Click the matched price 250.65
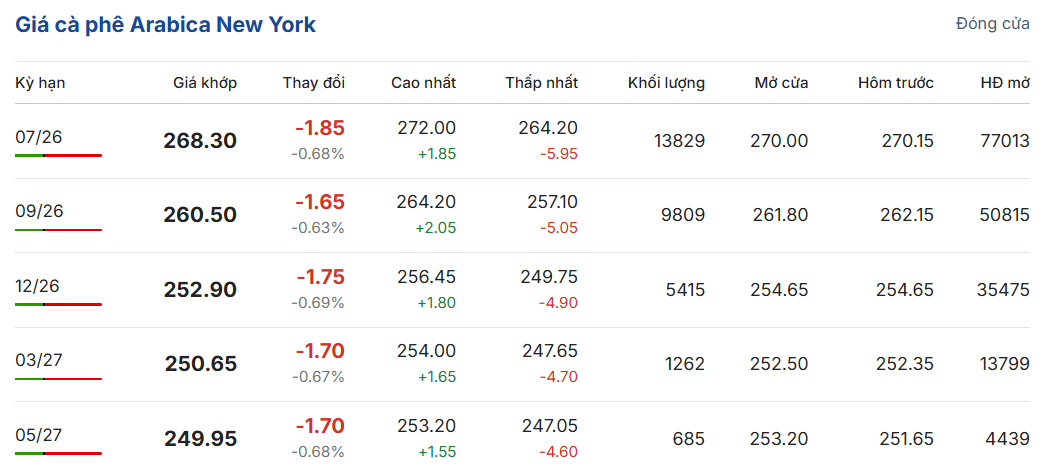Image resolution: width=1043 pixels, height=473 pixels. (200, 364)
